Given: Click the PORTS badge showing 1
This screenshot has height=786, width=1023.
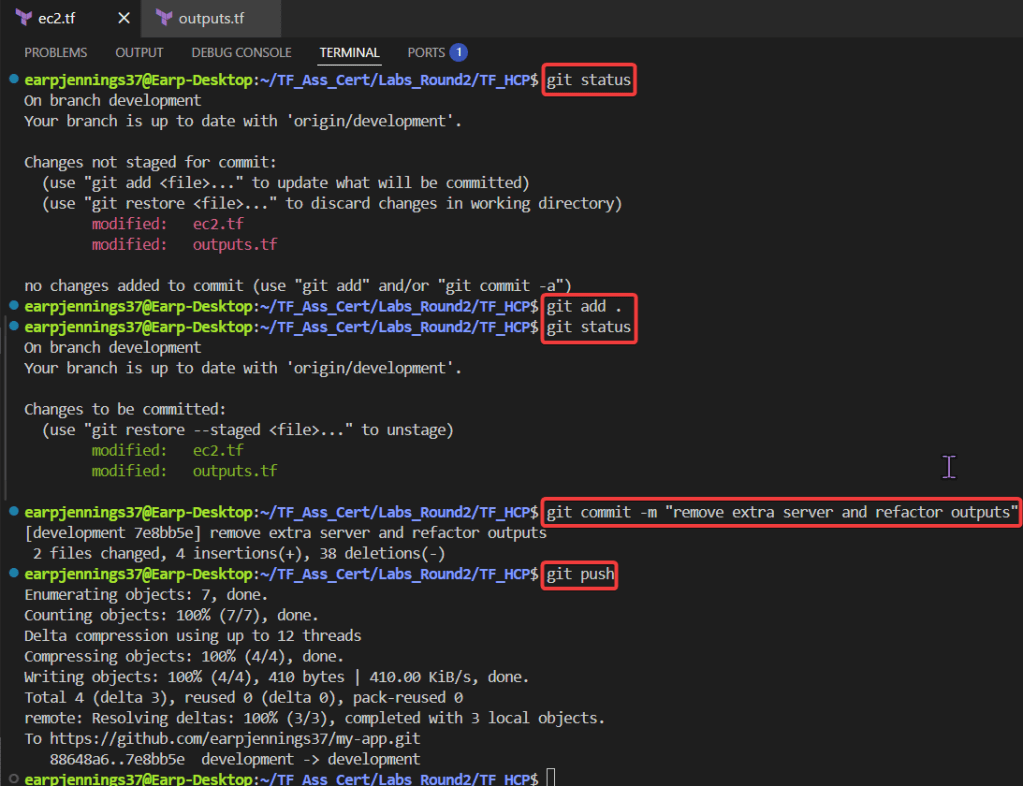Looking at the screenshot, I should coord(458,52).
